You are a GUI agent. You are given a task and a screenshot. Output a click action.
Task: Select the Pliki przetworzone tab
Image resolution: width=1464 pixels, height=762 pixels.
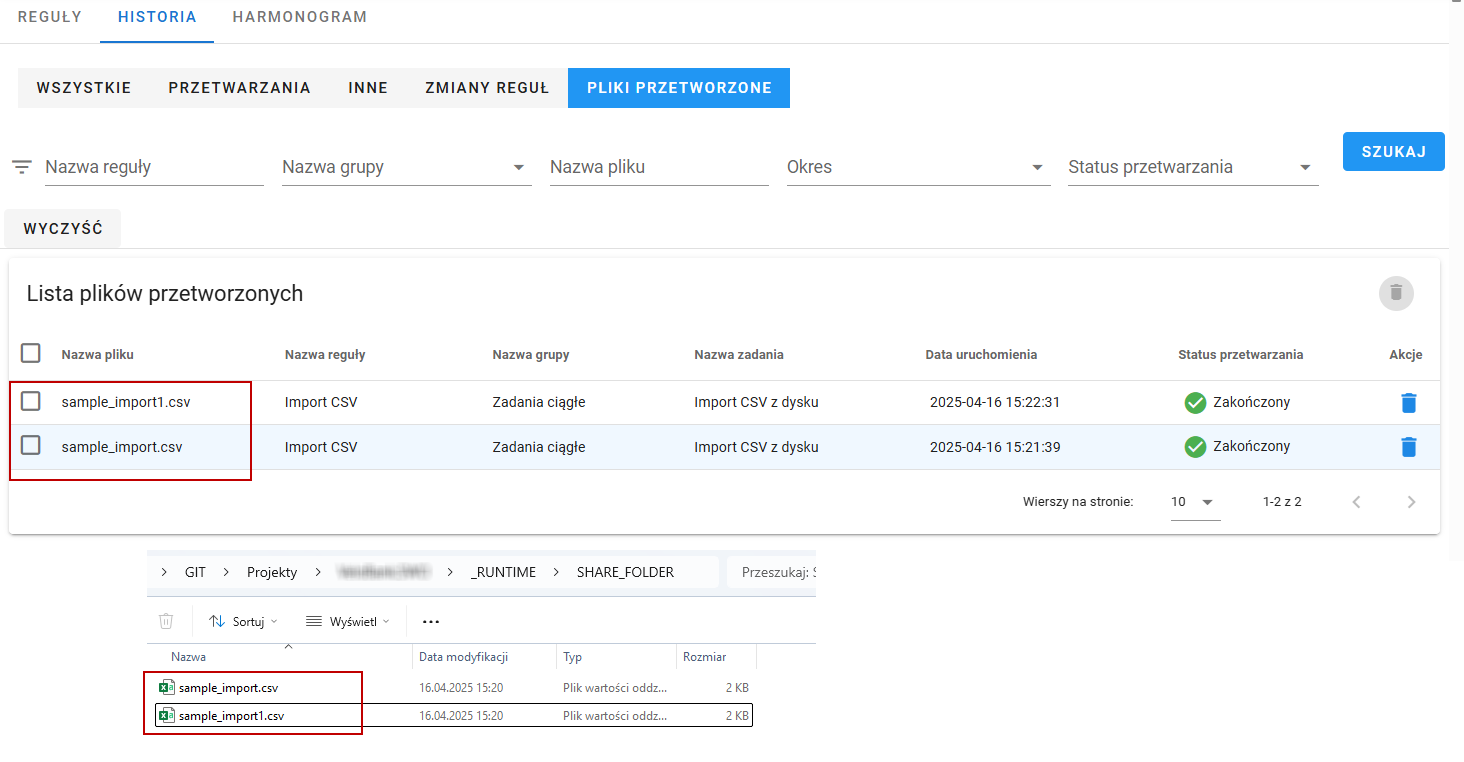click(x=679, y=88)
